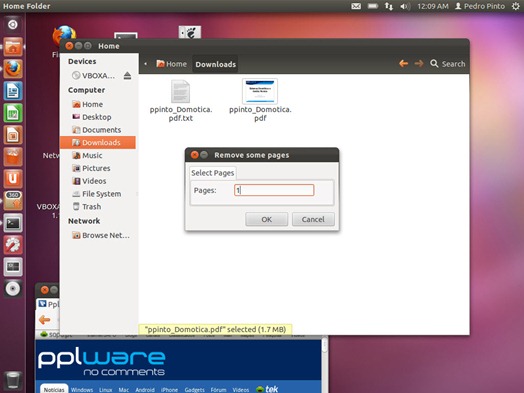The image size is (524, 393).
Task: Open the session power cog menu
Action: click(516, 6)
